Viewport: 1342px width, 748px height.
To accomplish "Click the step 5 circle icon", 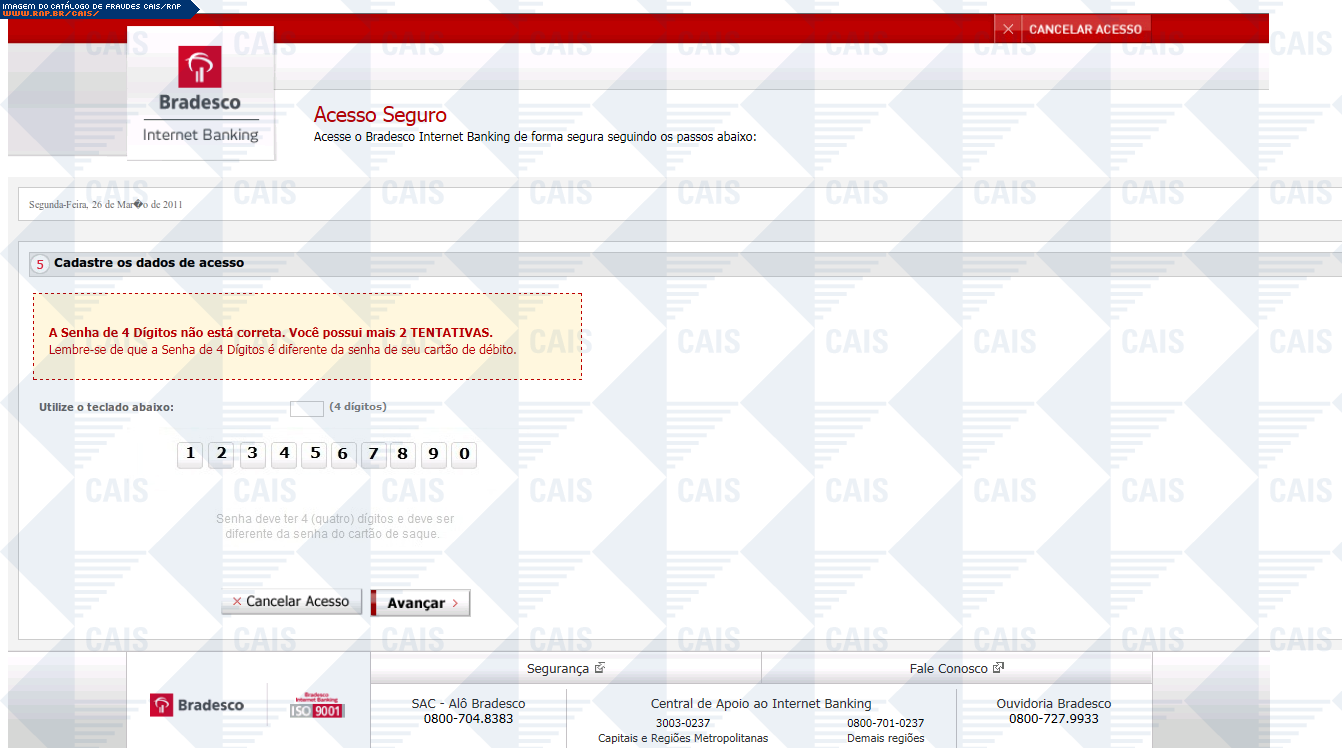I will click(40, 264).
